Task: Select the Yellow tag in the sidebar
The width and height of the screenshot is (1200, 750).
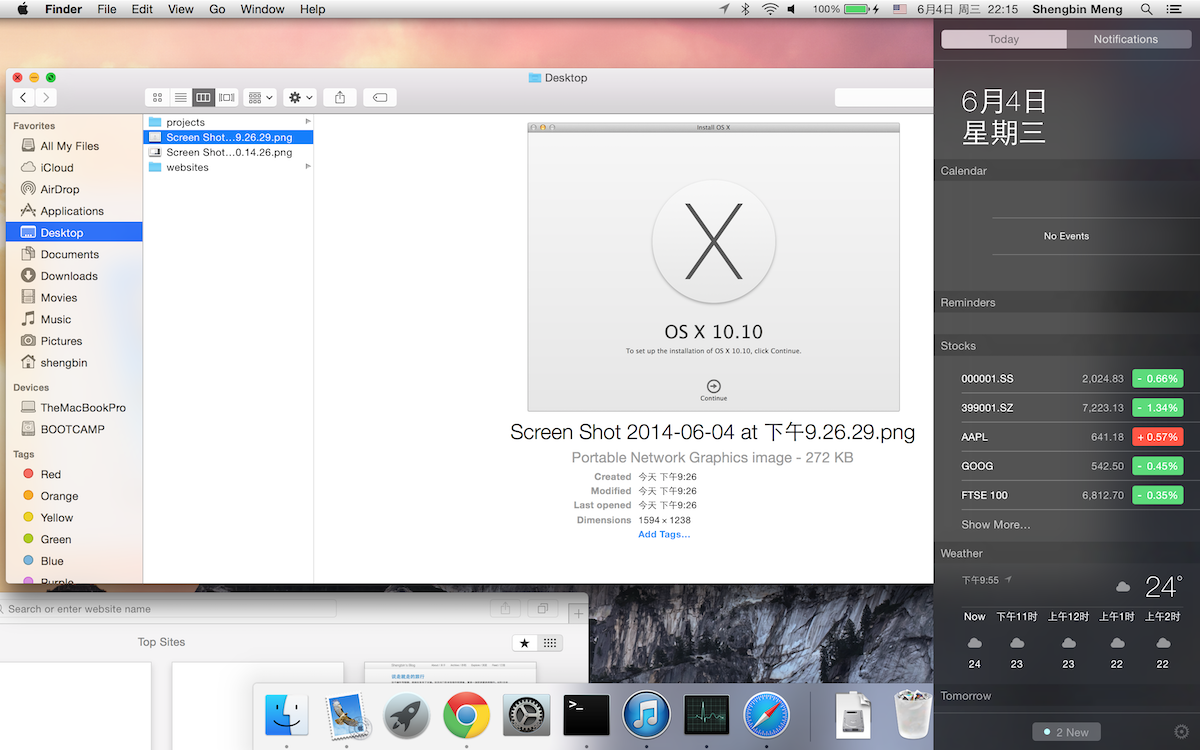Action: [74, 518]
